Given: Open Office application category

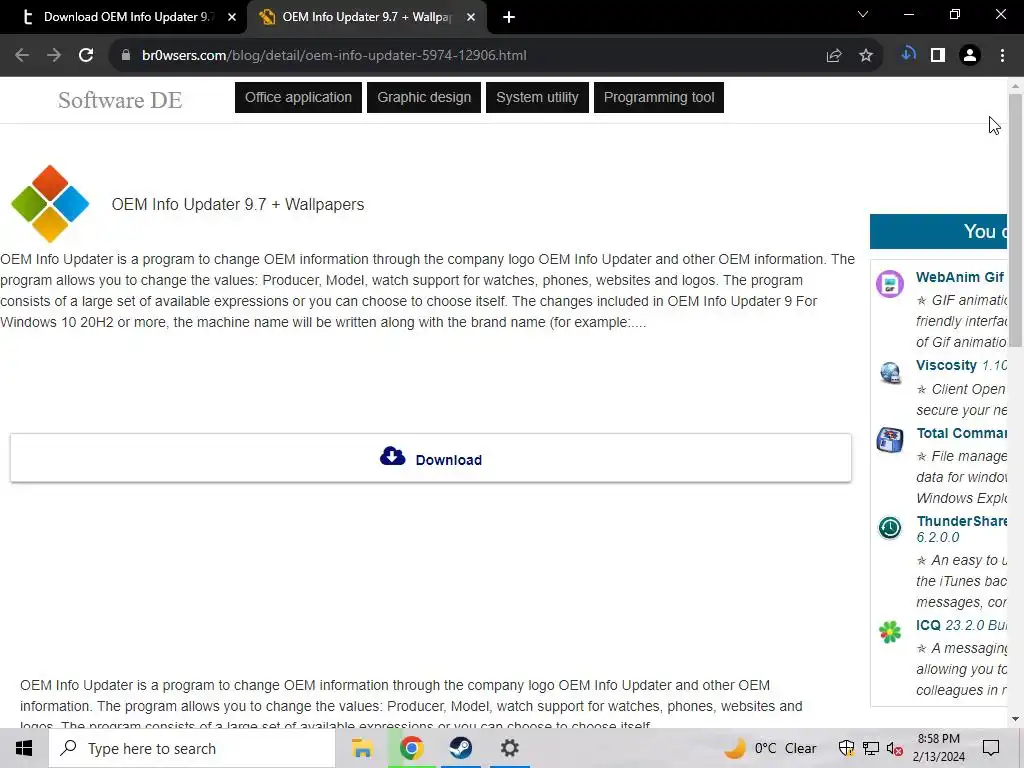Looking at the screenshot, I should point(298,97).
